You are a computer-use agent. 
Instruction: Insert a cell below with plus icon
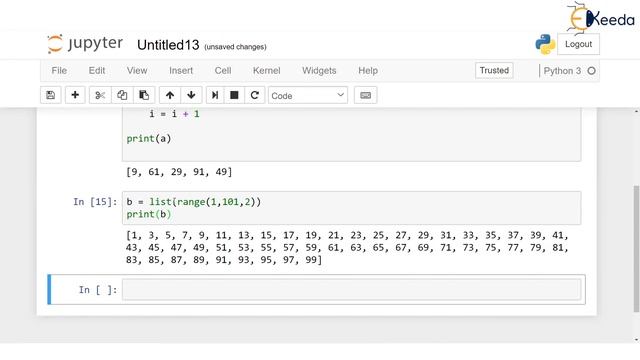75,95
